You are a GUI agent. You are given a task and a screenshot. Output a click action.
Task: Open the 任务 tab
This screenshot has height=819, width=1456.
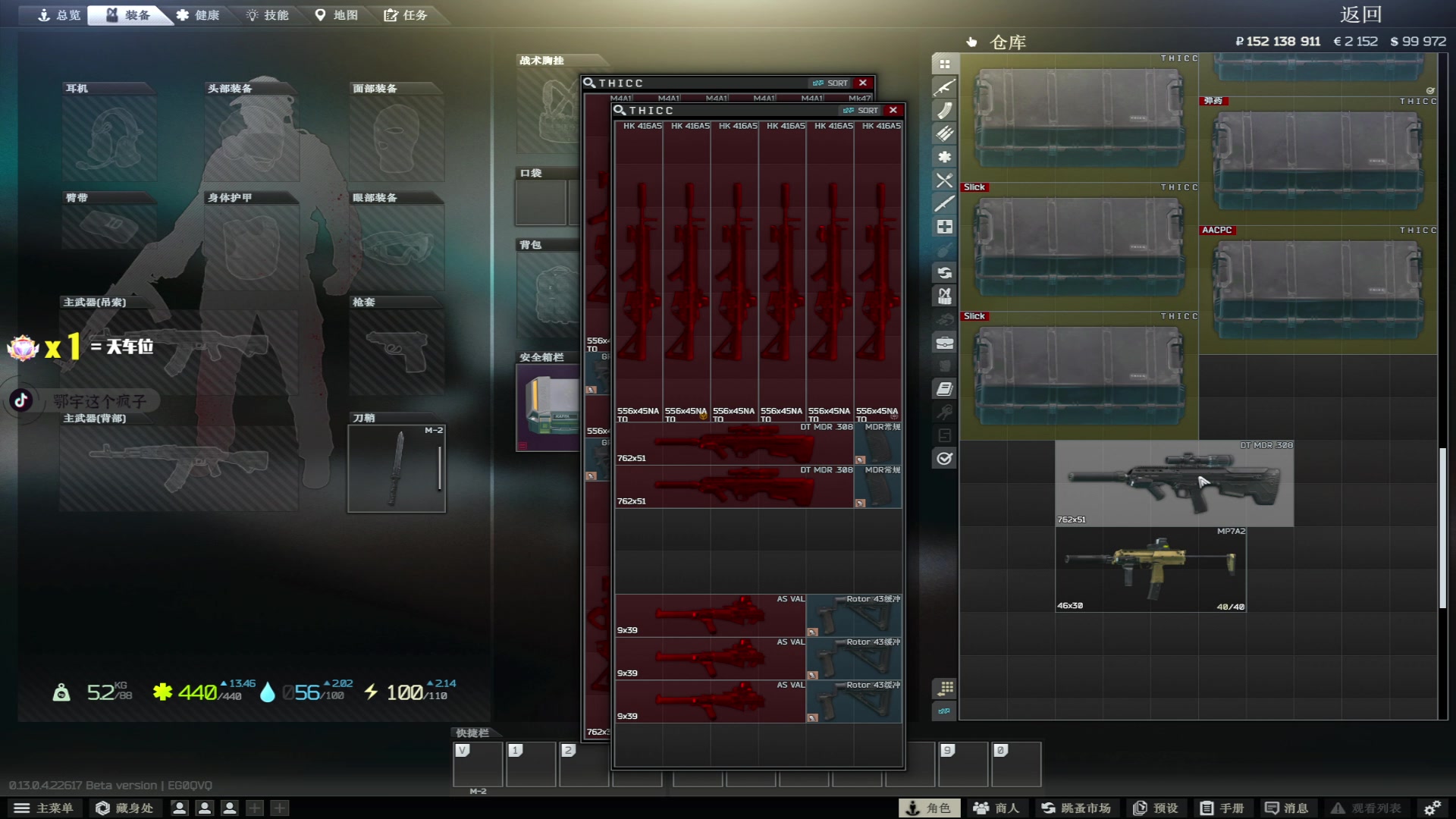pos(405,15)
